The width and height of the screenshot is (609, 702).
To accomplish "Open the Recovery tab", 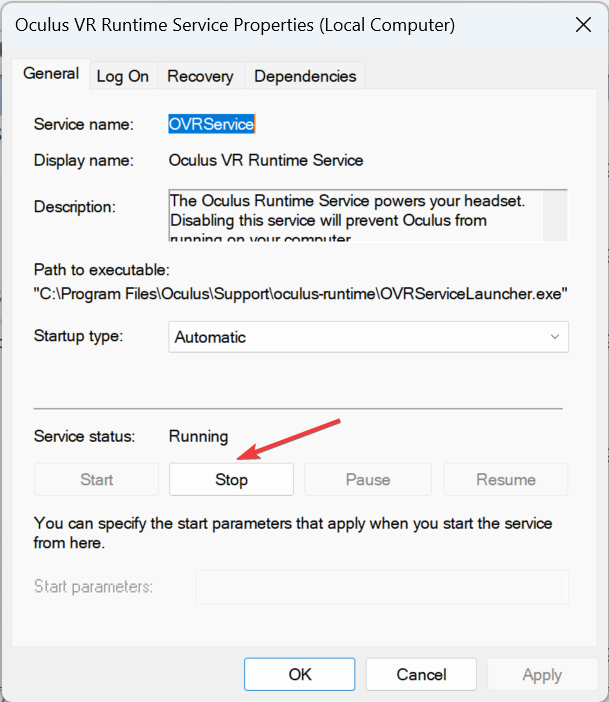I will (200, 77).
